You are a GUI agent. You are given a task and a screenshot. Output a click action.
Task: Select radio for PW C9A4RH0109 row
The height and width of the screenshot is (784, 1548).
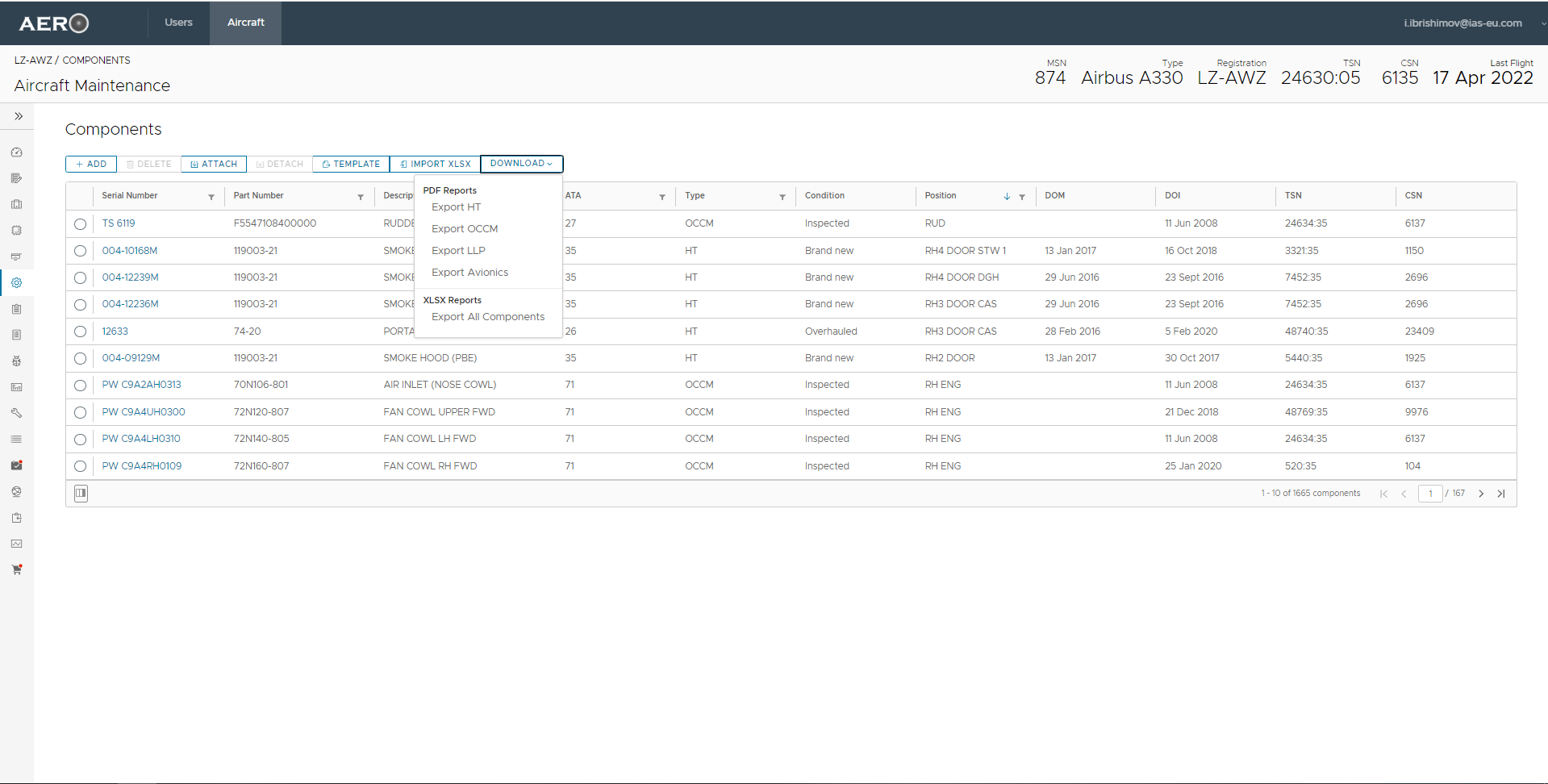[x=80, y=466]
